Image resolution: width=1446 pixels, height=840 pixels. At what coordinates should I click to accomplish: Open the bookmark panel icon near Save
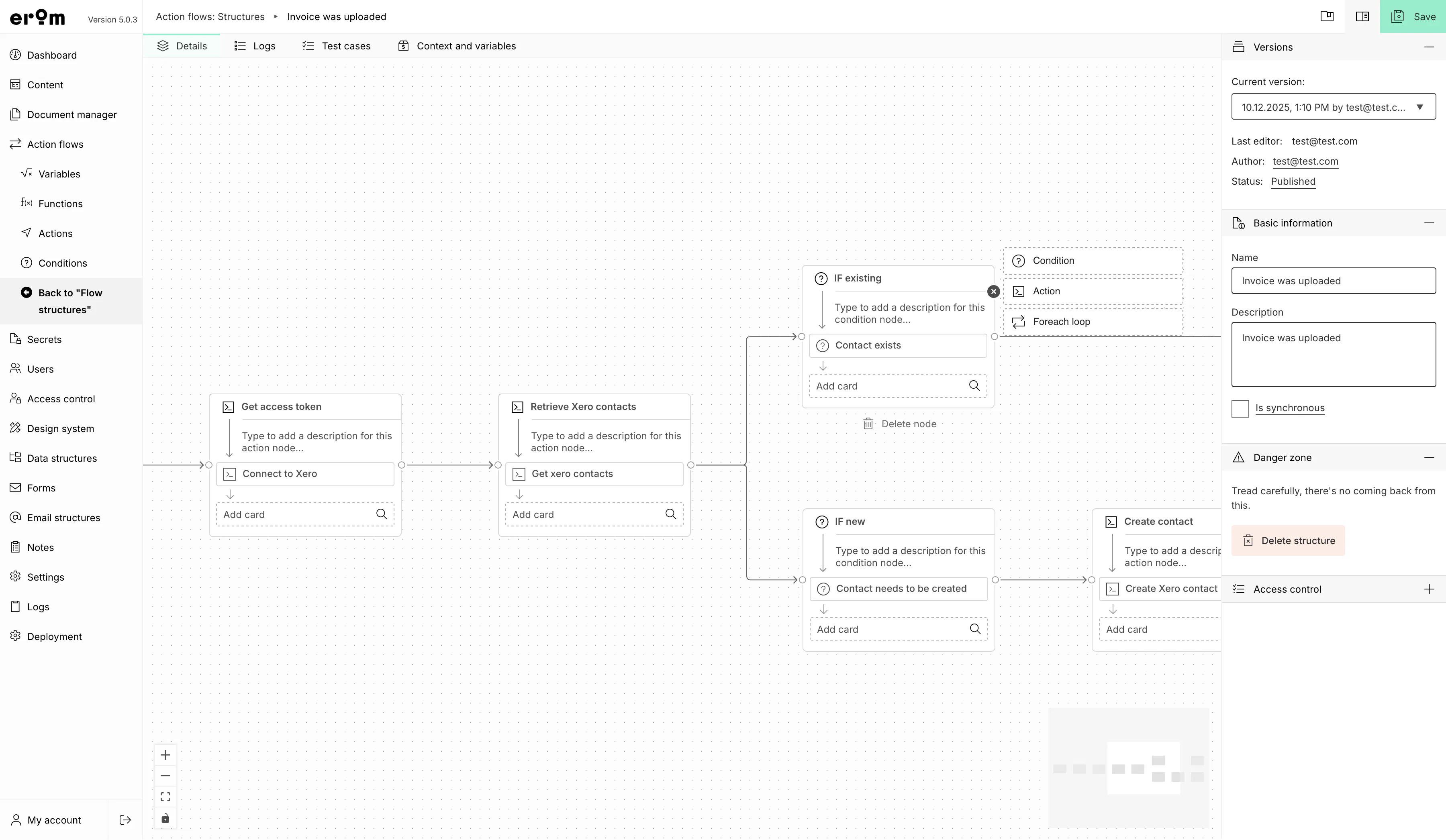click(1327, 16)
